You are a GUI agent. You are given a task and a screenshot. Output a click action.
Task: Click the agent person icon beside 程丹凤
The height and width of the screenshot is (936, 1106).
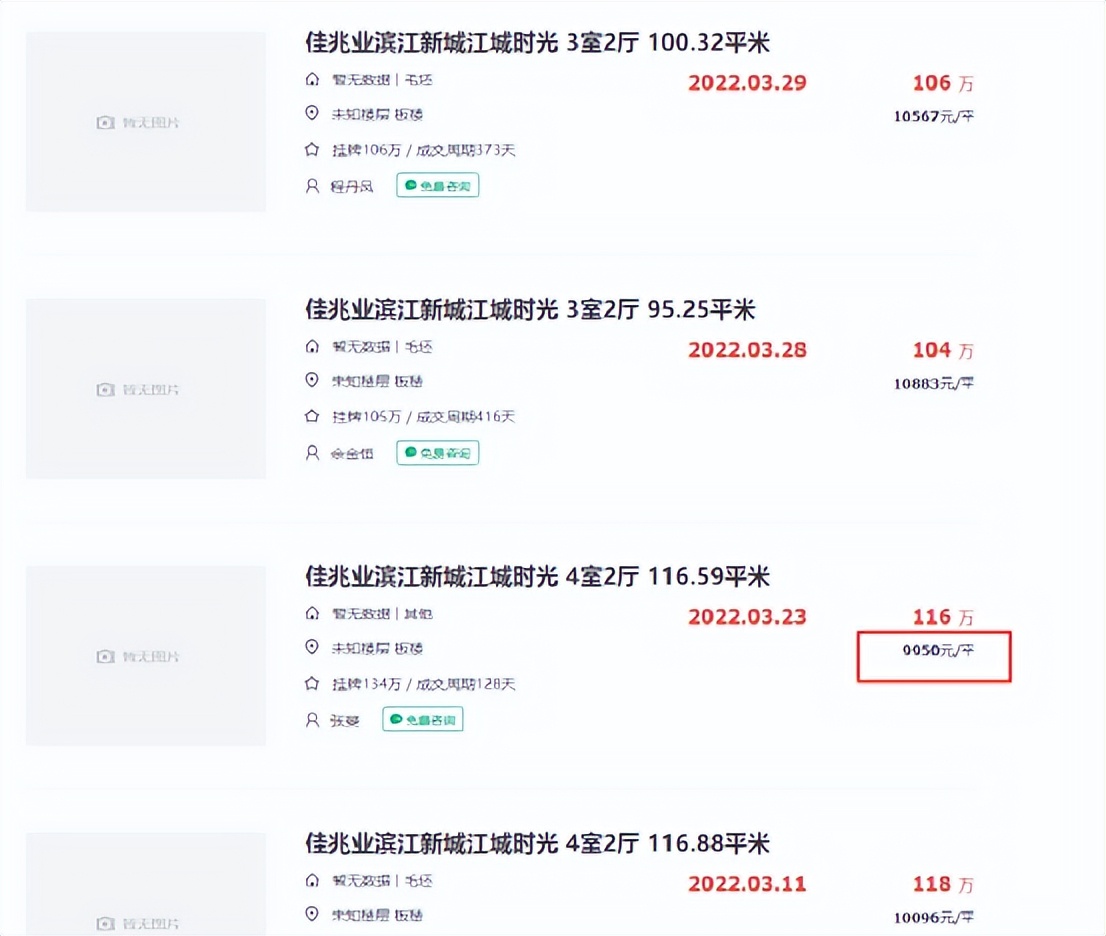[x=312, y=185]
